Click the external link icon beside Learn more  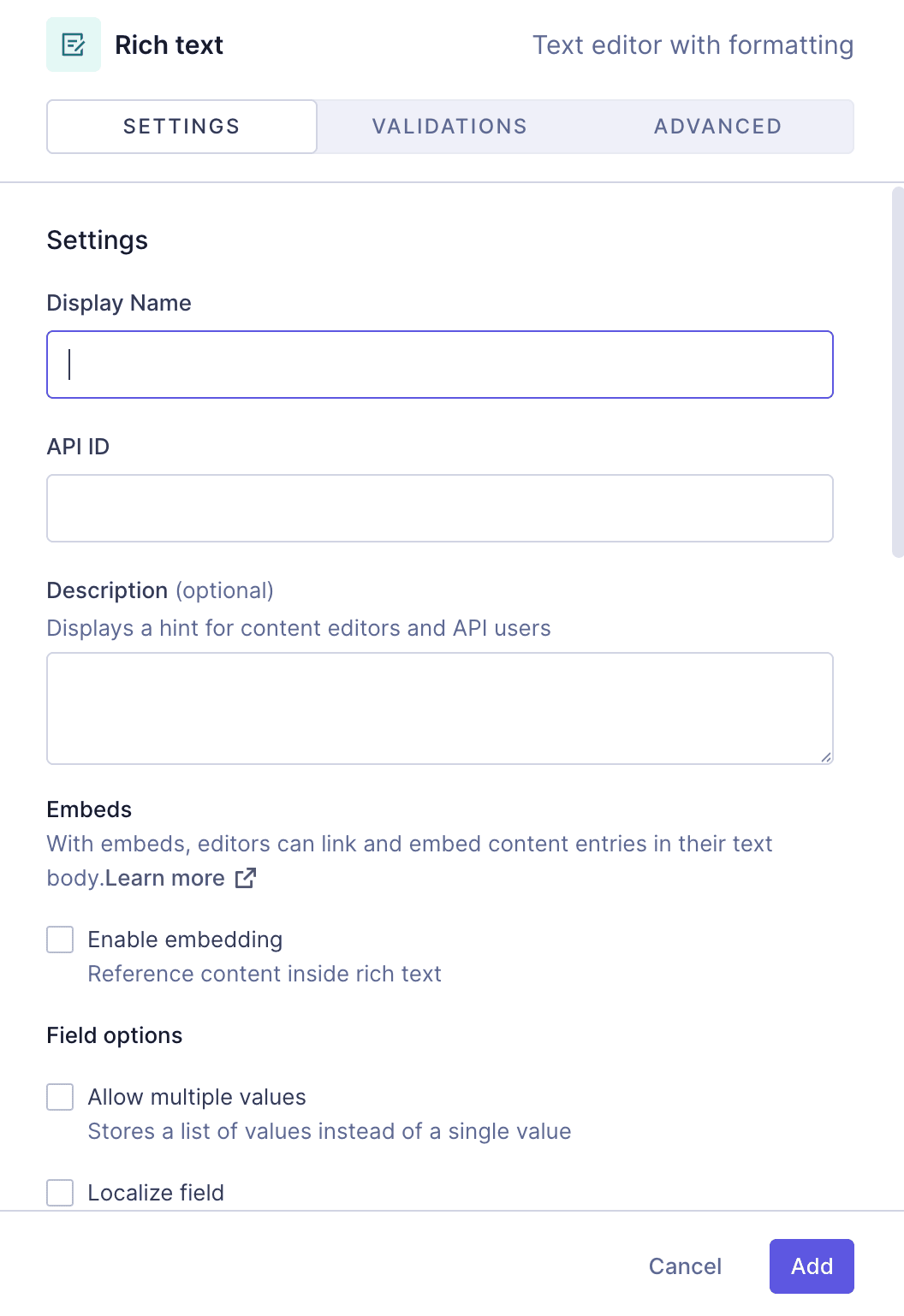coord(246,878)
